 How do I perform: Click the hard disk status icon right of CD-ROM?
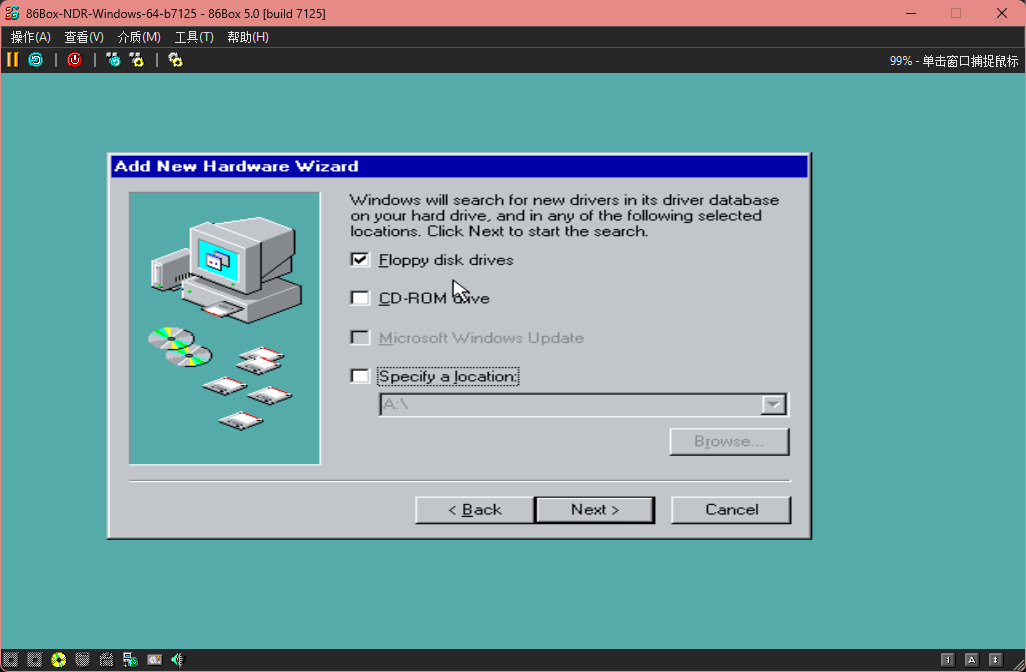click(x=82, y=660)
